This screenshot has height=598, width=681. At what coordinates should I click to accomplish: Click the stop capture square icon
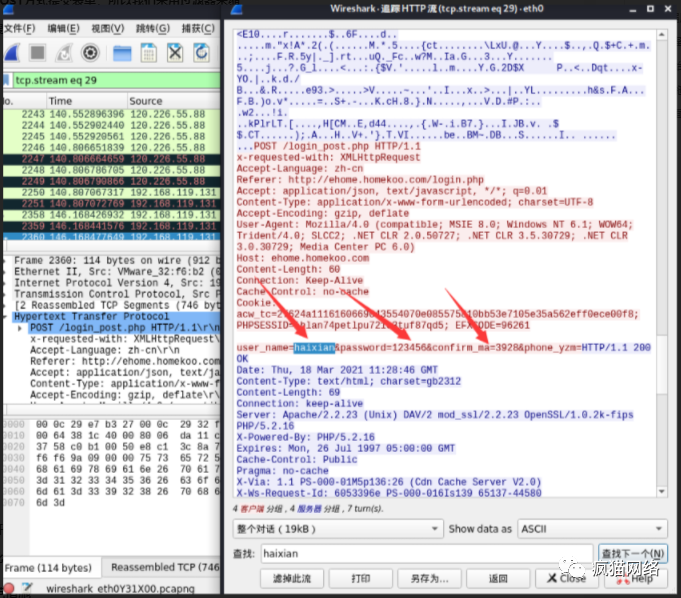(38, 53)
